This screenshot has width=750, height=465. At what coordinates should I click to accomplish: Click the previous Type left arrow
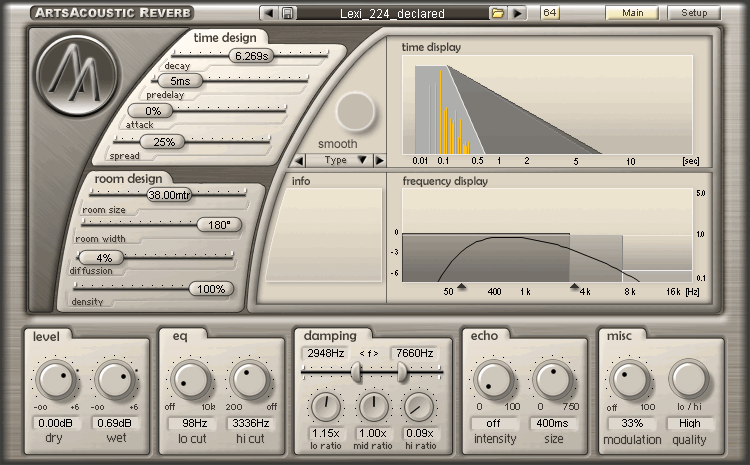click(298, 160)
